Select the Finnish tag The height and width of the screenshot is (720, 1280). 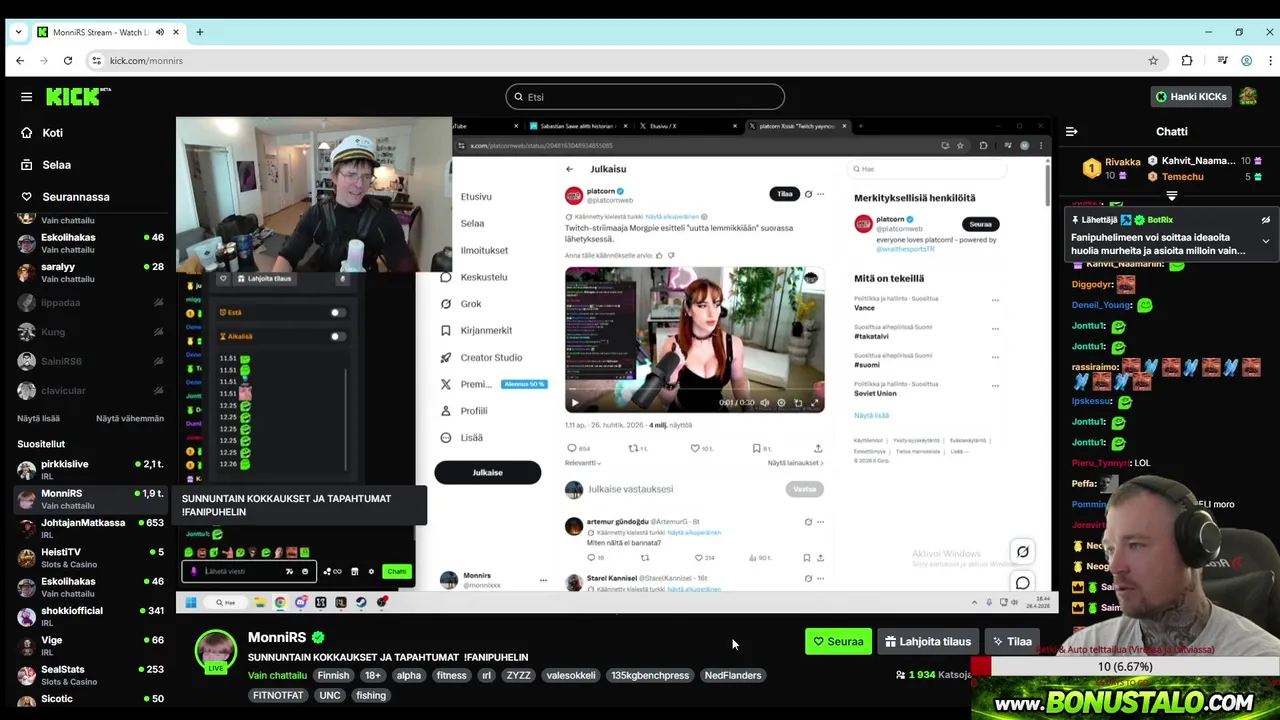coord(333,676)
